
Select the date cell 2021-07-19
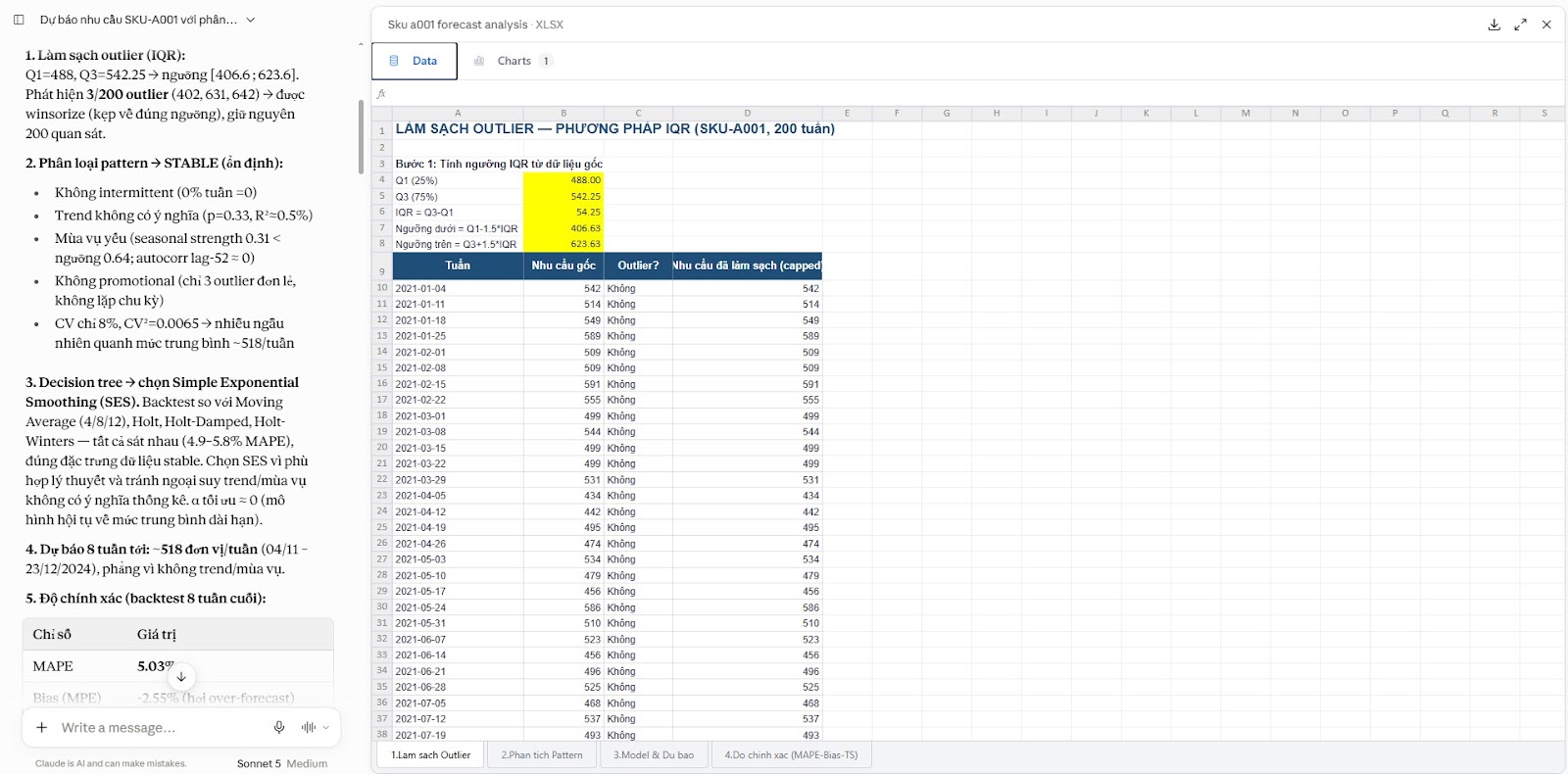pyautogui.click(x=458, y=735)
